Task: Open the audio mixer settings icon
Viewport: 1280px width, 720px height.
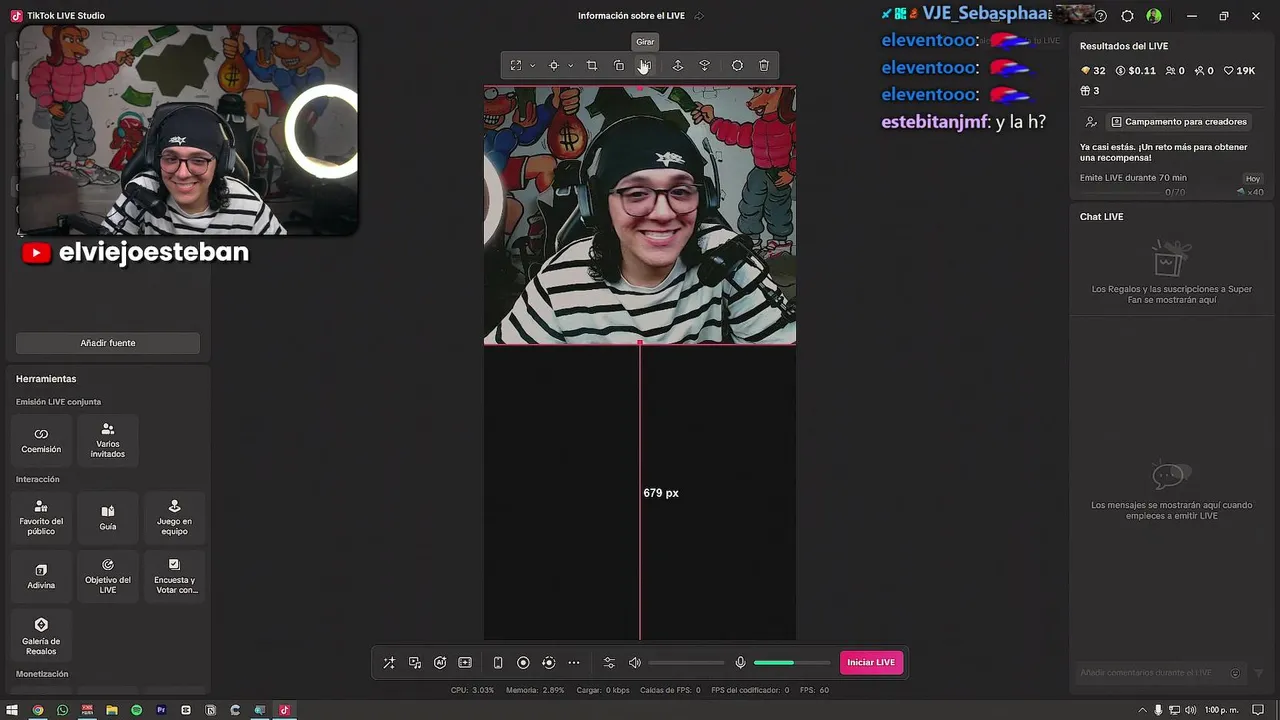Action: pyautogui.click(x=609, y=663)
